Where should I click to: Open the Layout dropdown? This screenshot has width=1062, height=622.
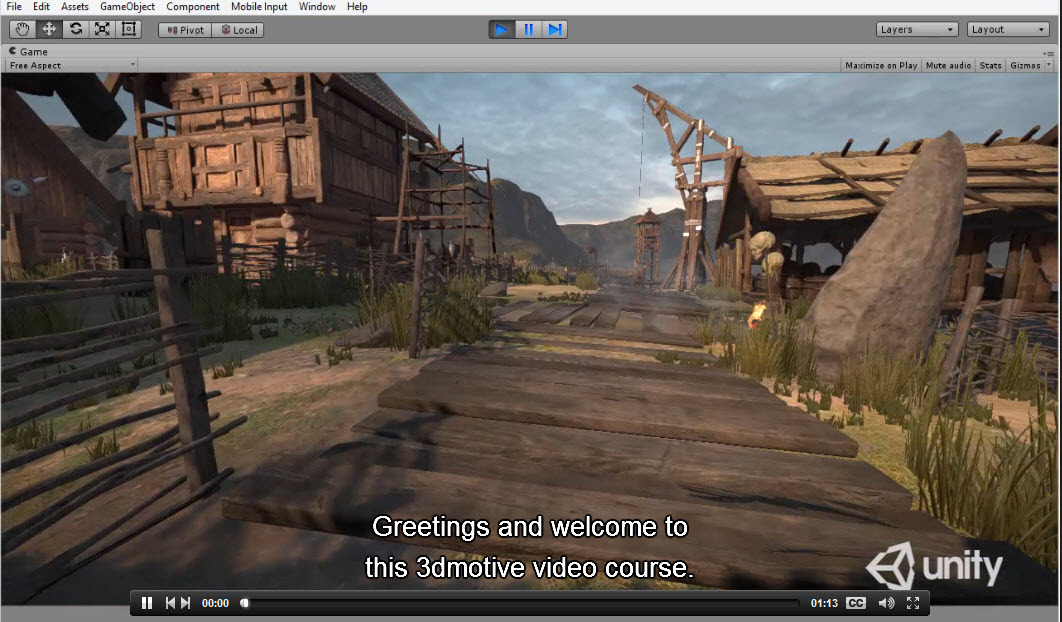[x=1008, y=30]
